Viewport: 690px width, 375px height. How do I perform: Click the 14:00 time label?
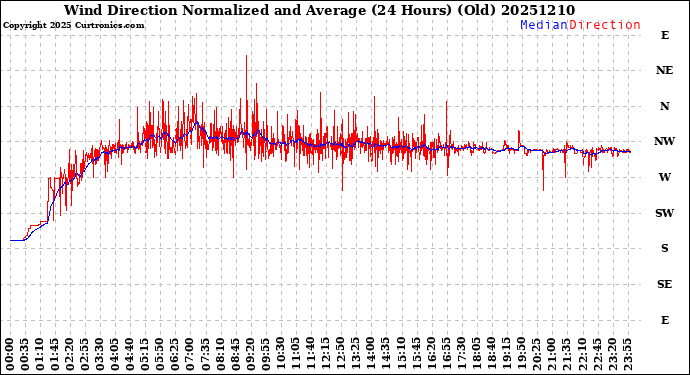[371, 354]
